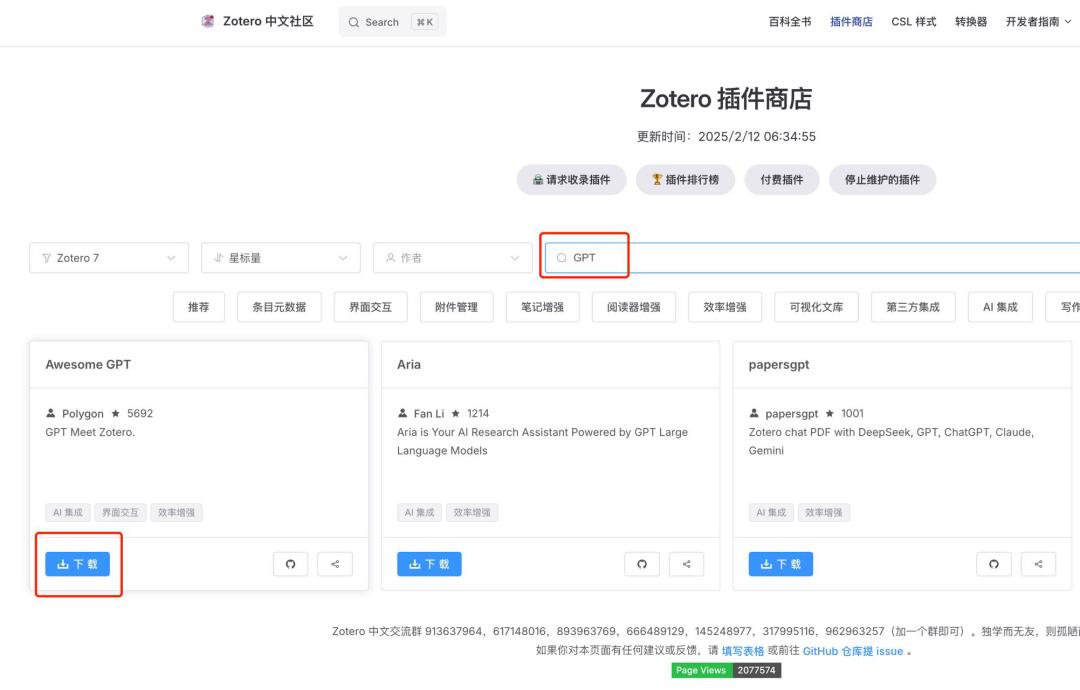Open the top Search box

point(393,22)
